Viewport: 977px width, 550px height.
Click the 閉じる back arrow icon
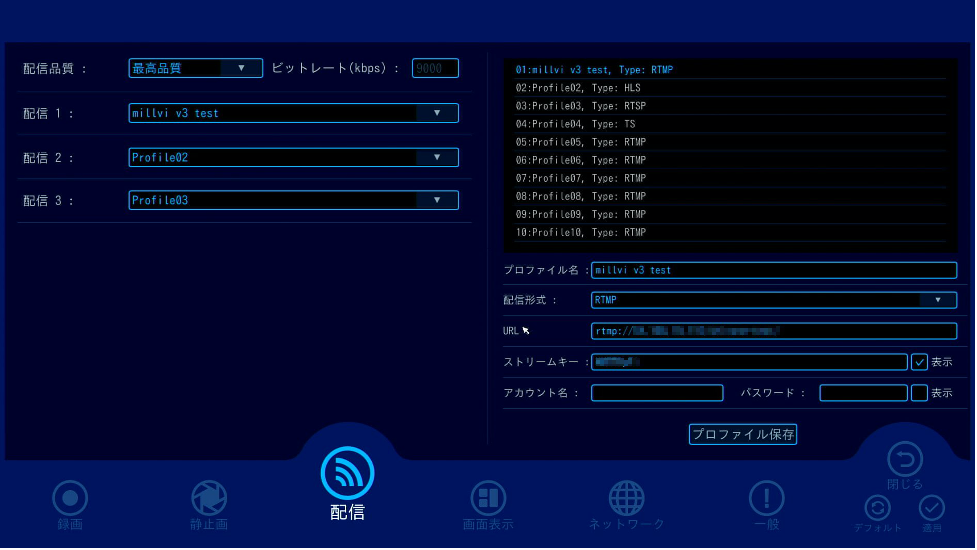[904, 460]
